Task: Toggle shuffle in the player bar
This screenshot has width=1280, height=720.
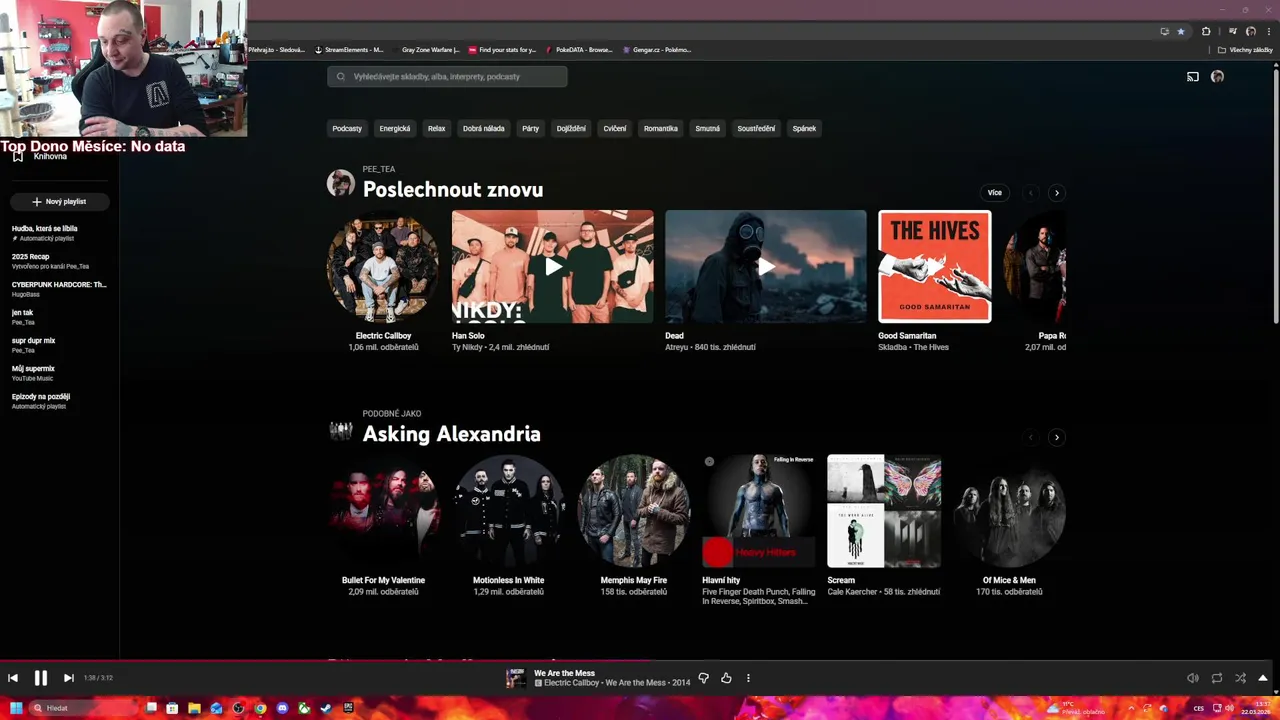Action: tap(1241, 678)
